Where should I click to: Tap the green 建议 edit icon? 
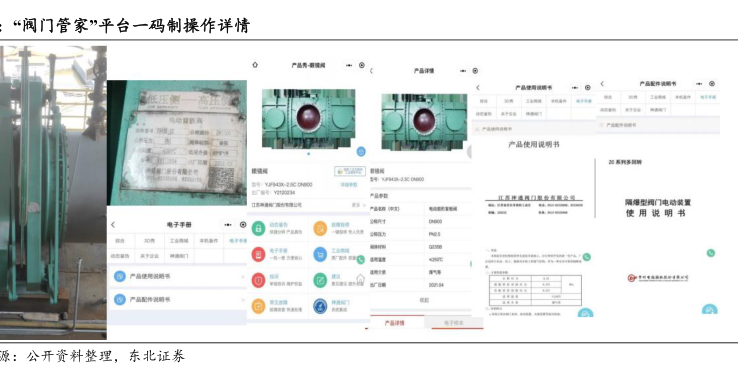pyautogui.click(x=320, y=280)
